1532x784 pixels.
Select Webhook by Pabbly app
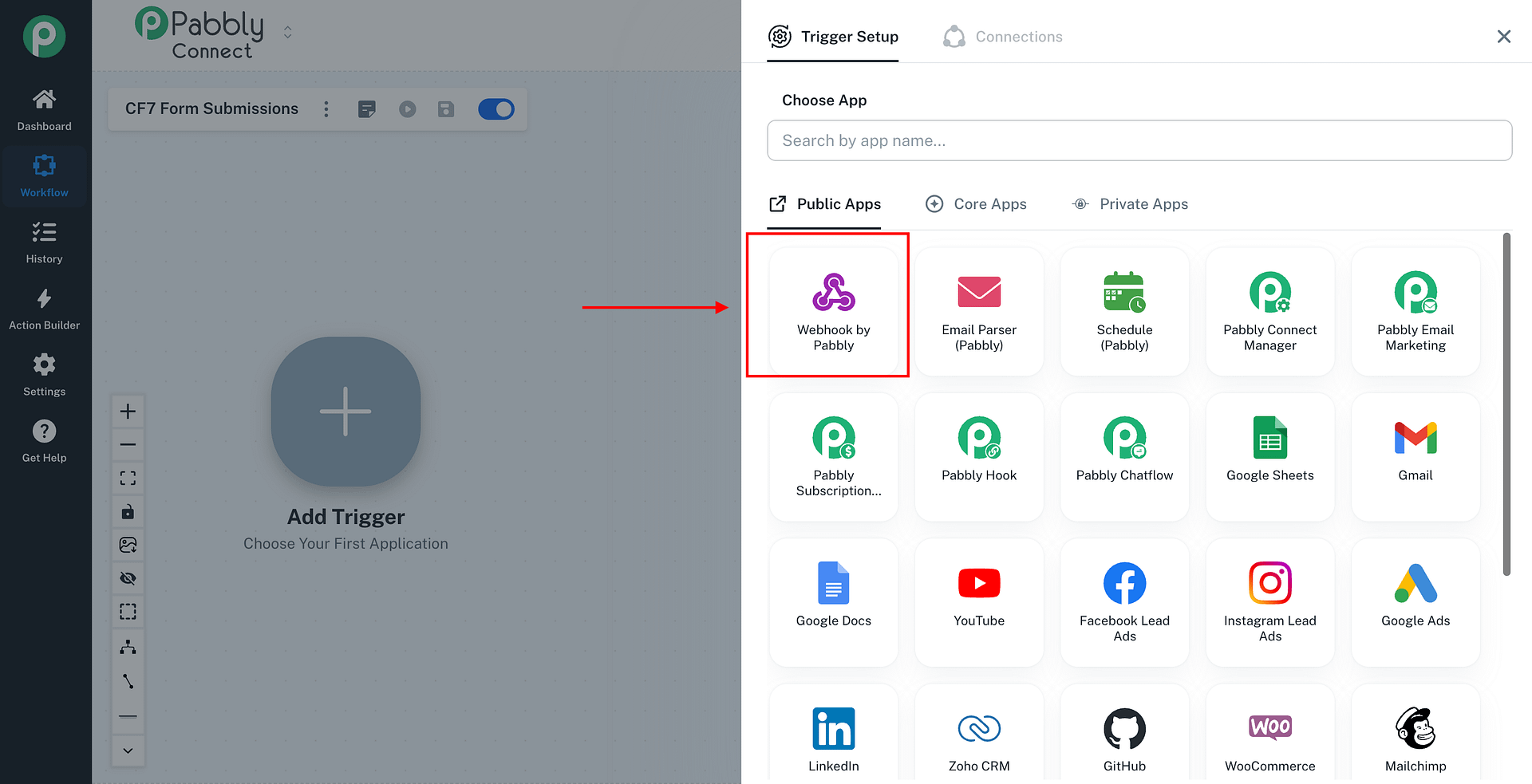pos(833,311)
